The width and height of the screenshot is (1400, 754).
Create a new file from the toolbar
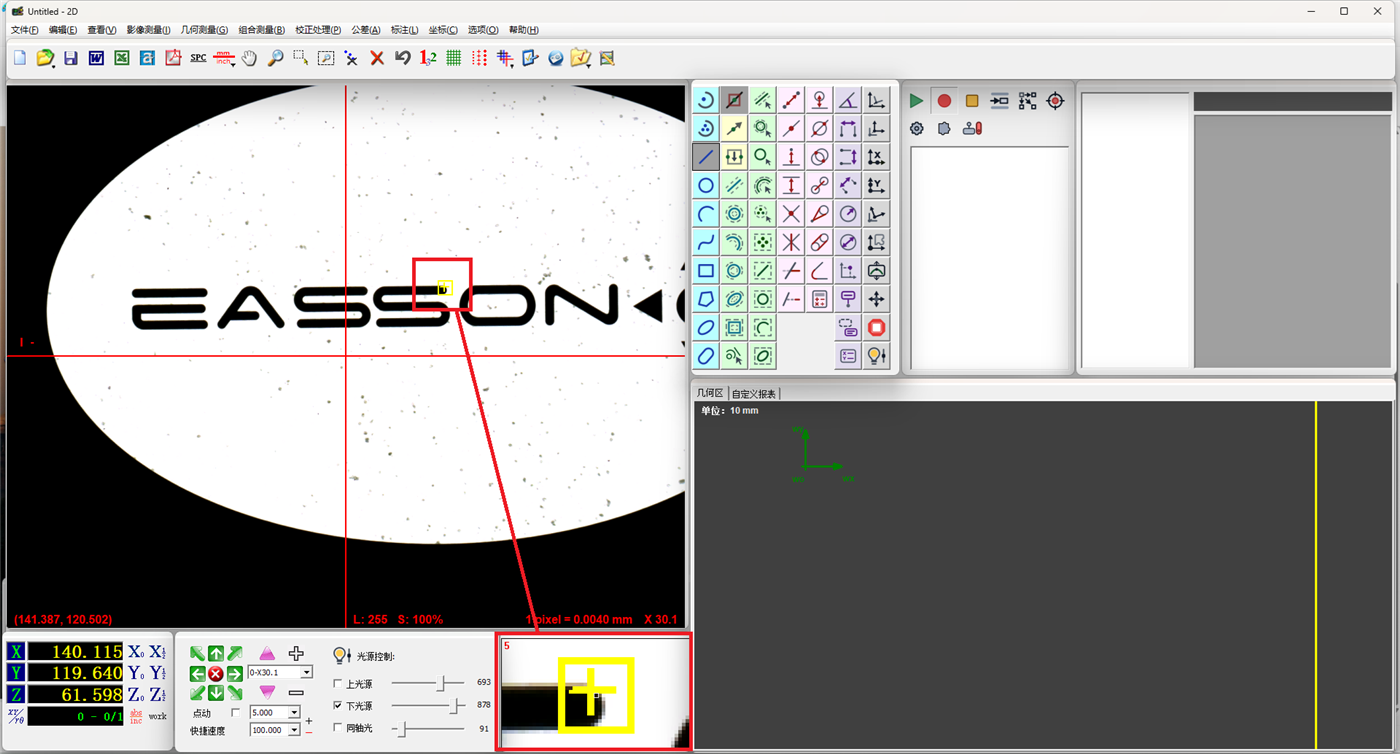coord(20,58)
